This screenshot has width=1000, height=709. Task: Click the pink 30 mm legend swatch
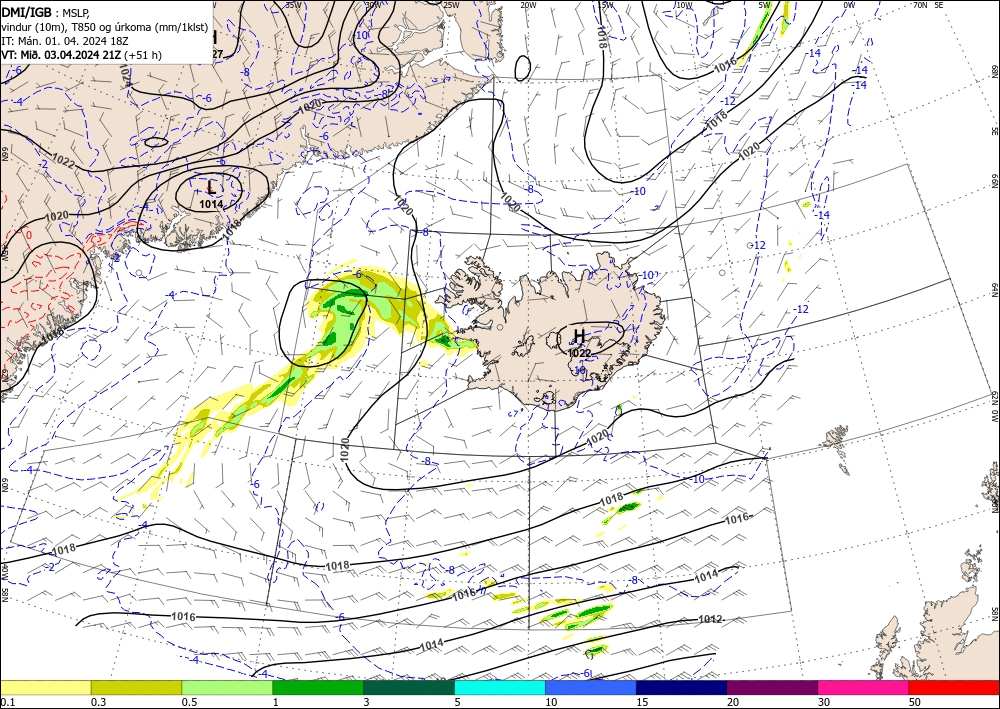864,687
